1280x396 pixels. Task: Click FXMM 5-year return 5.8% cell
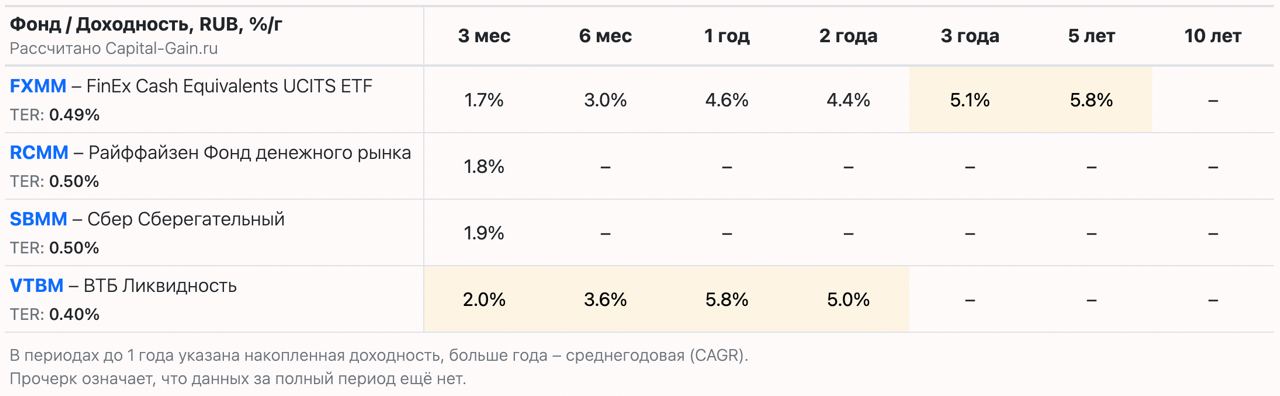[1091, 100]
